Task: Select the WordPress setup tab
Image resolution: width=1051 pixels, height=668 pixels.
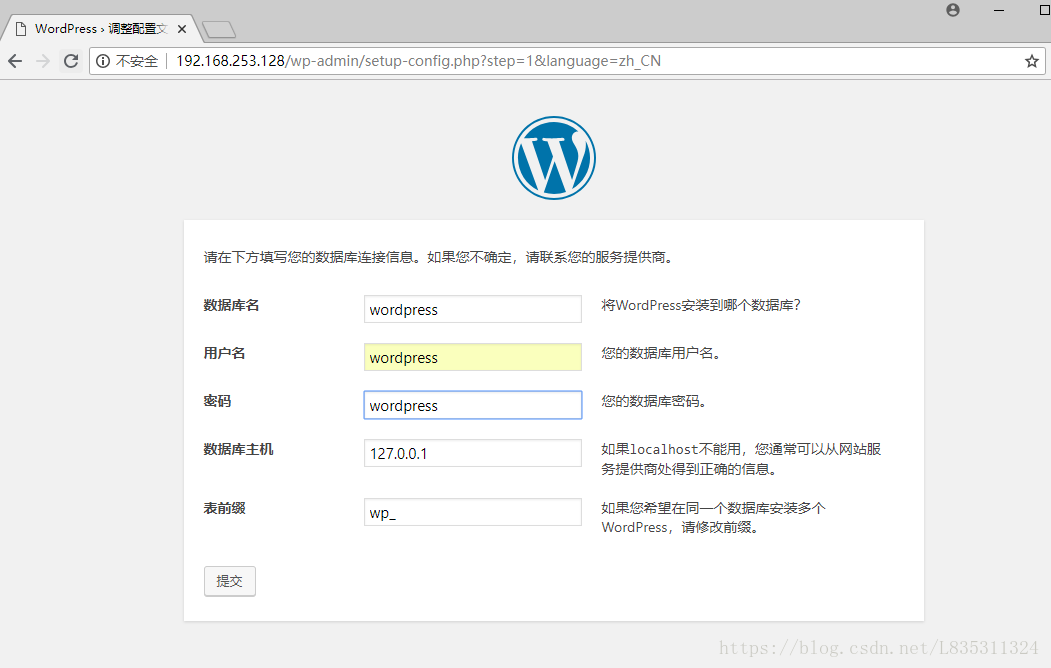Action: 95,29
